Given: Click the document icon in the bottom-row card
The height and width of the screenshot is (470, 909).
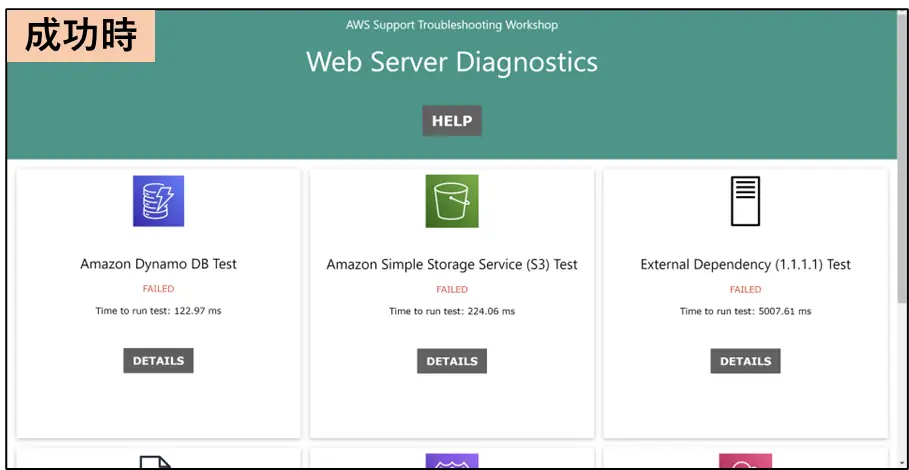Looking at the screenshot, I should click(x=157, y=462).
